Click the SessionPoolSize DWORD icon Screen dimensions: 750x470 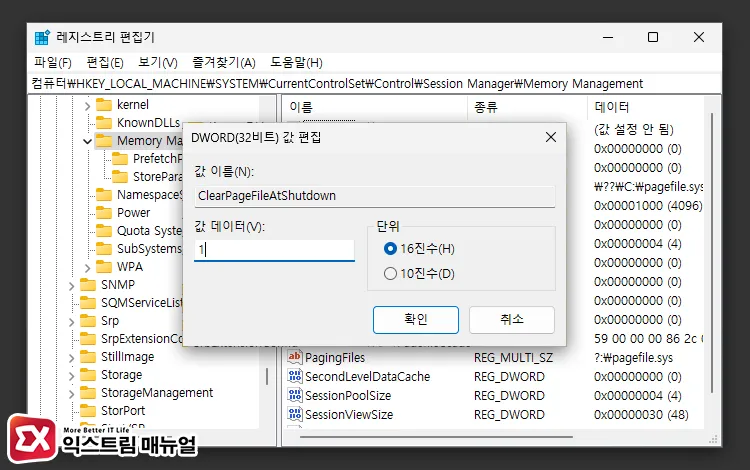pyautogui.click(x=295, y=395)
